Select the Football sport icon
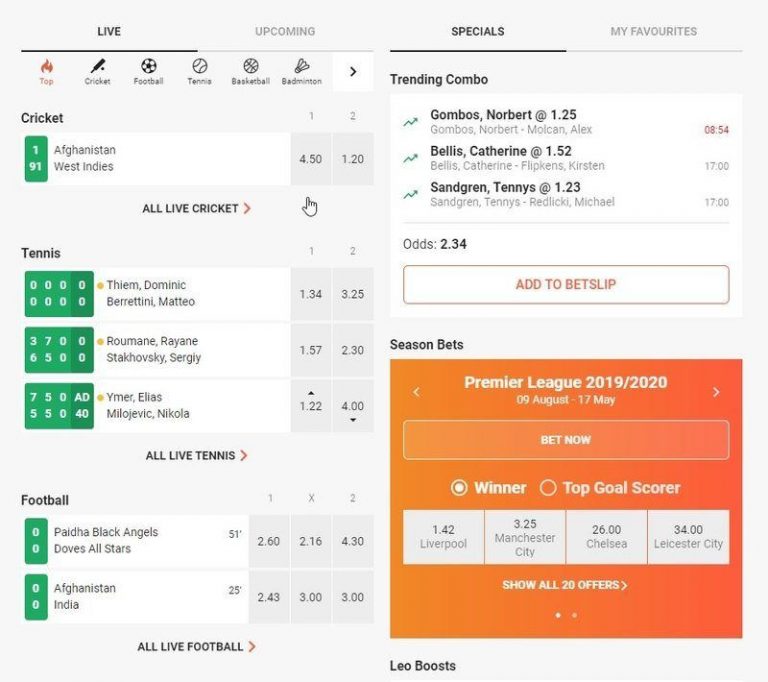 tap(149, 68)
